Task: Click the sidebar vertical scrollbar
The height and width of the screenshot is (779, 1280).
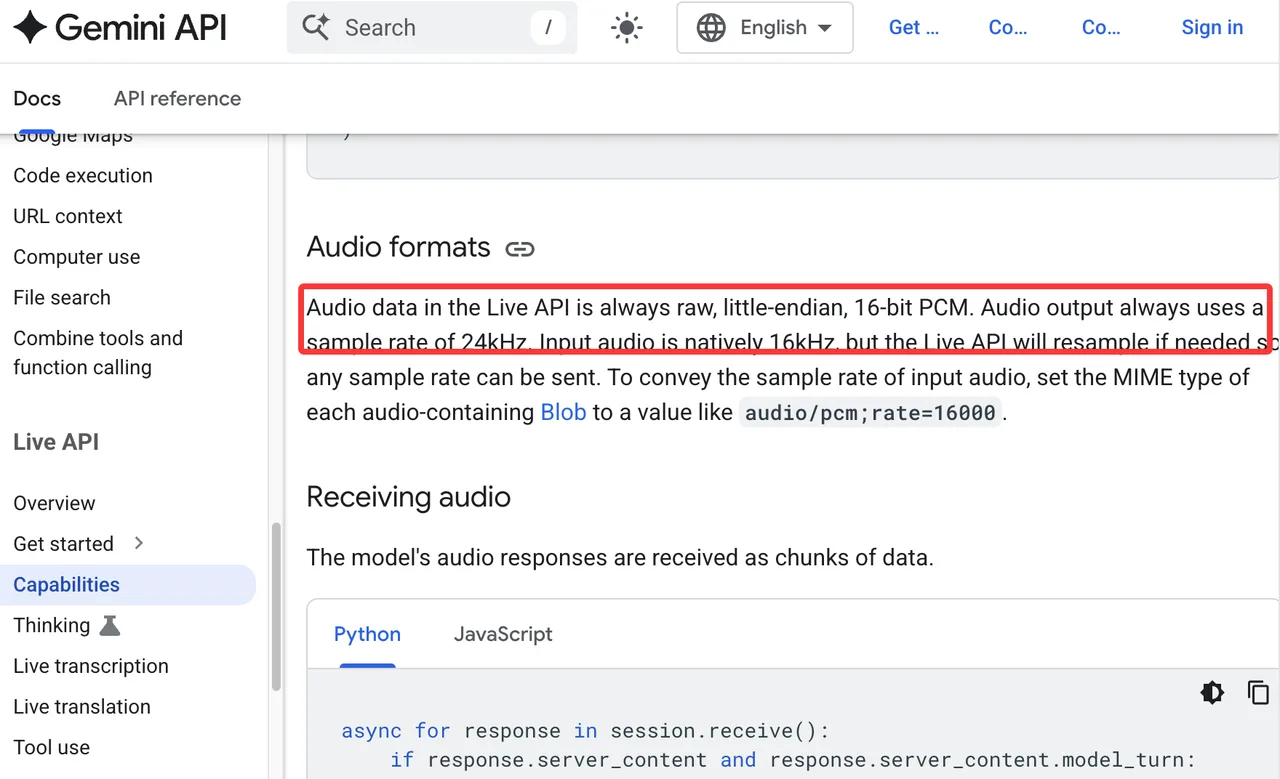Action: (x=276, y=608)
